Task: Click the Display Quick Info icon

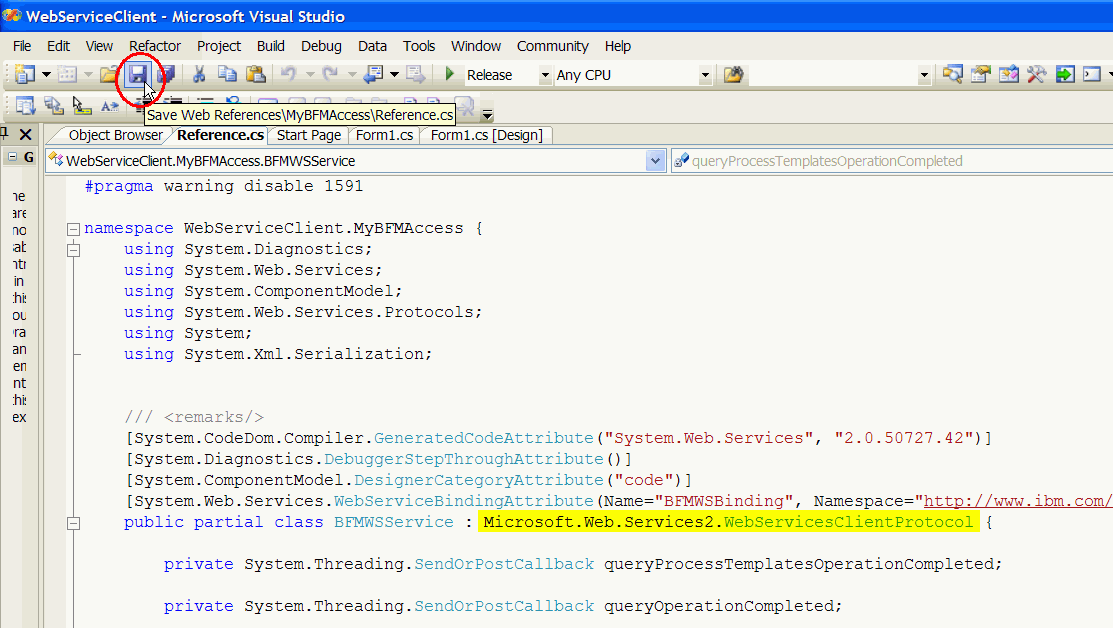Action: (82, 106)
